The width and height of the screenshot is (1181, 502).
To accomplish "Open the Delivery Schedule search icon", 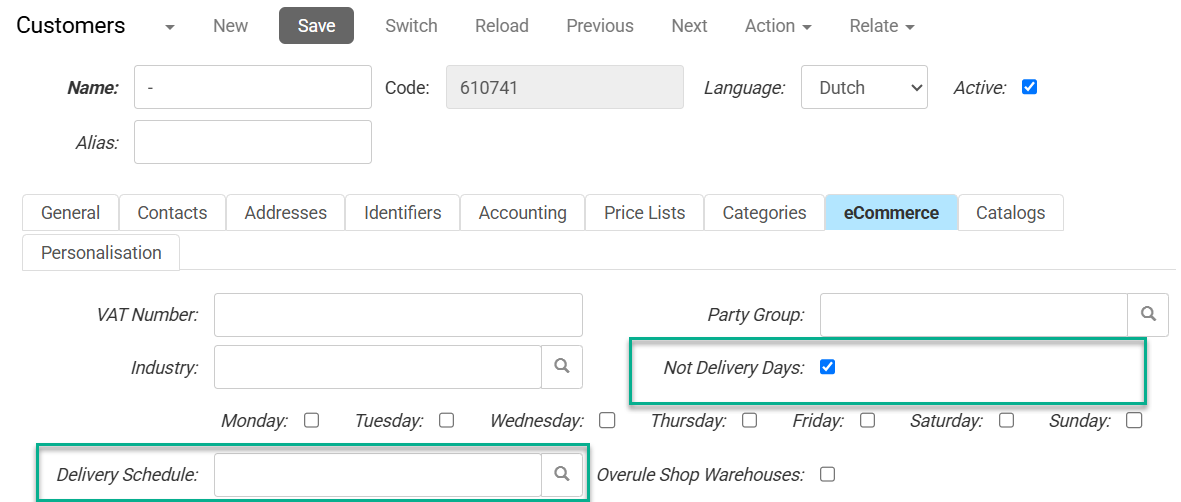I will tap(562, 474).
